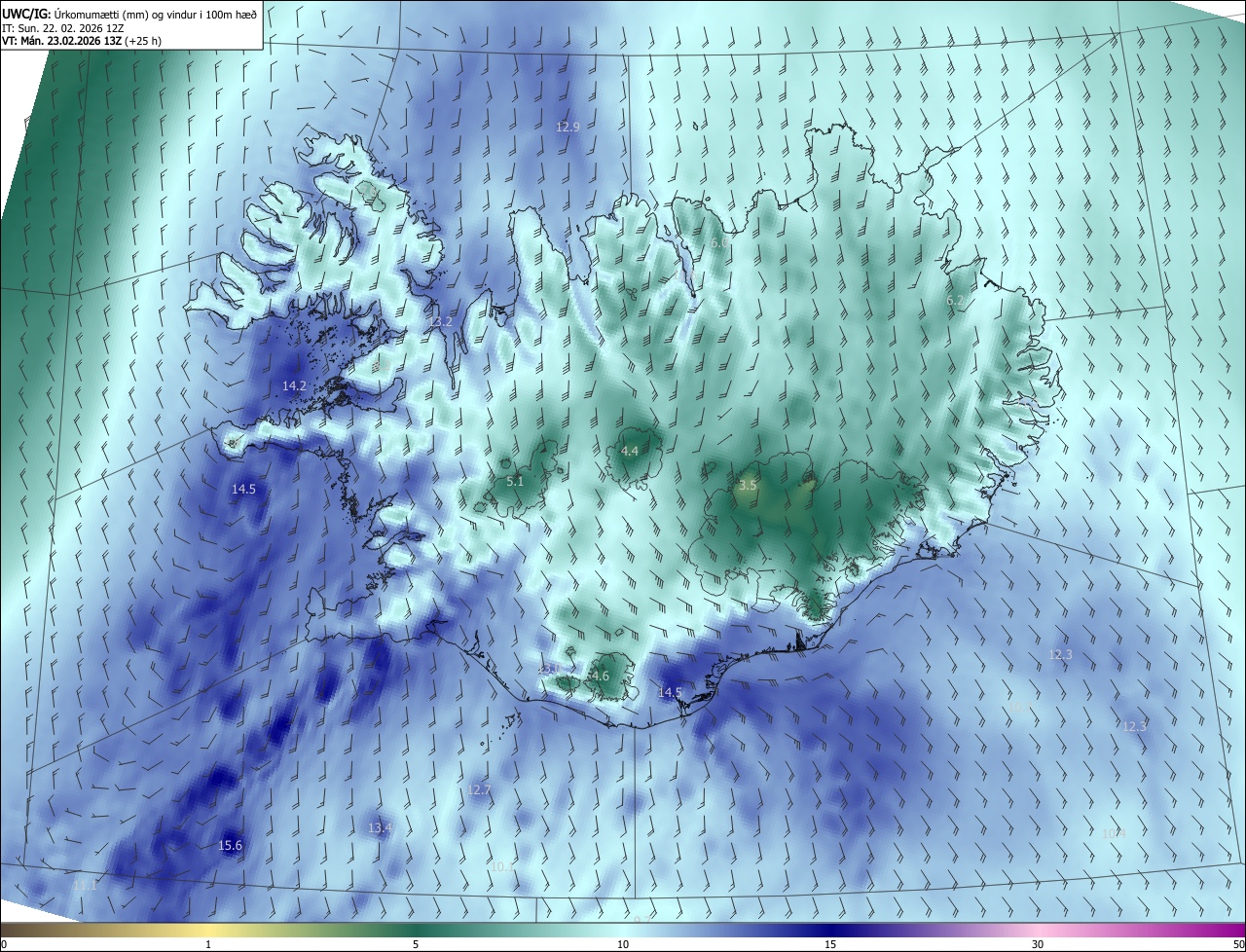Click the color scale at the 15 tick
The image size is (1246, 952).
pyautogui.click(x=830, y=945)
